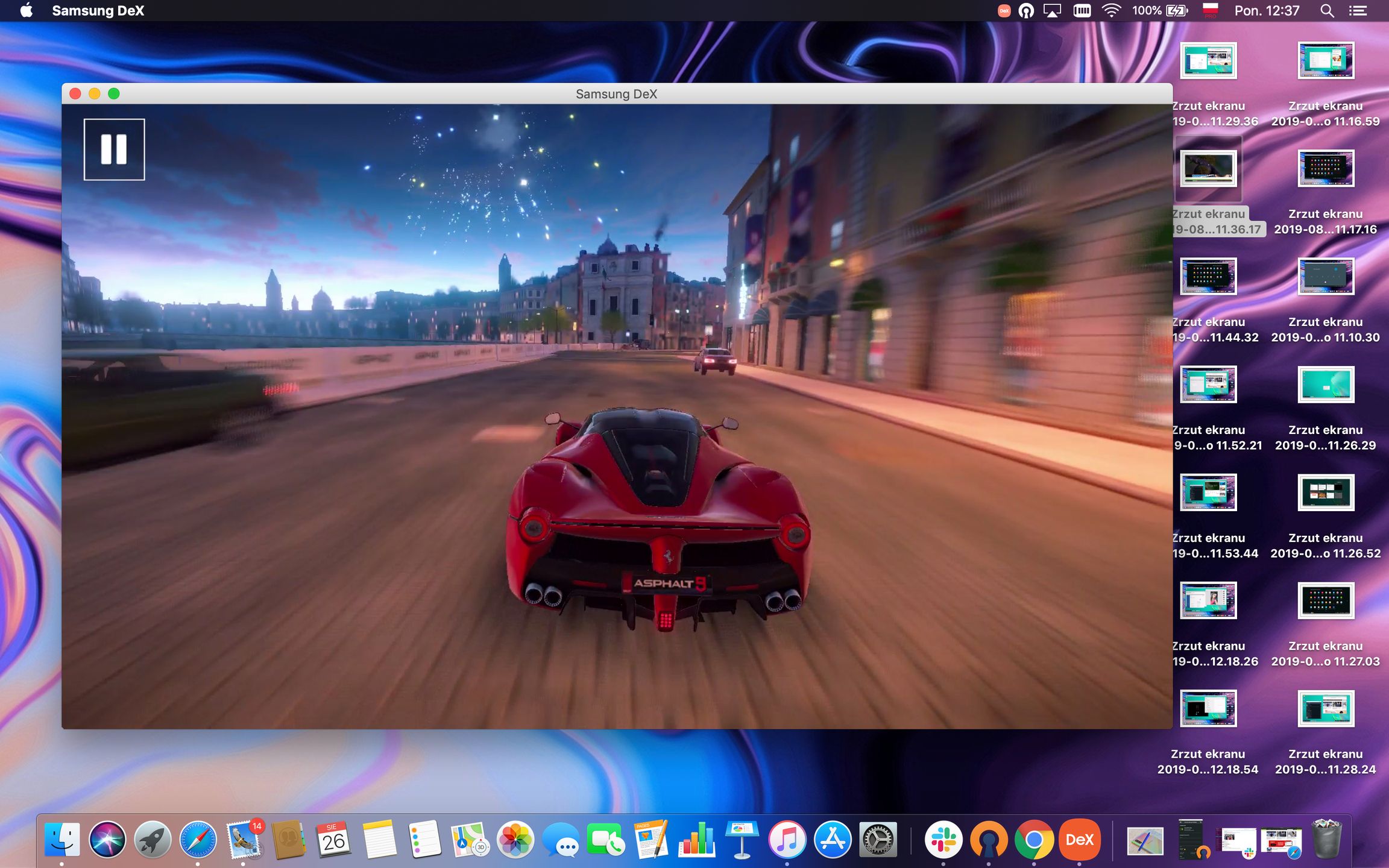Open Mail with 14 unread badge
Screen dimensions: 1389x868
[x=244, y=840]
